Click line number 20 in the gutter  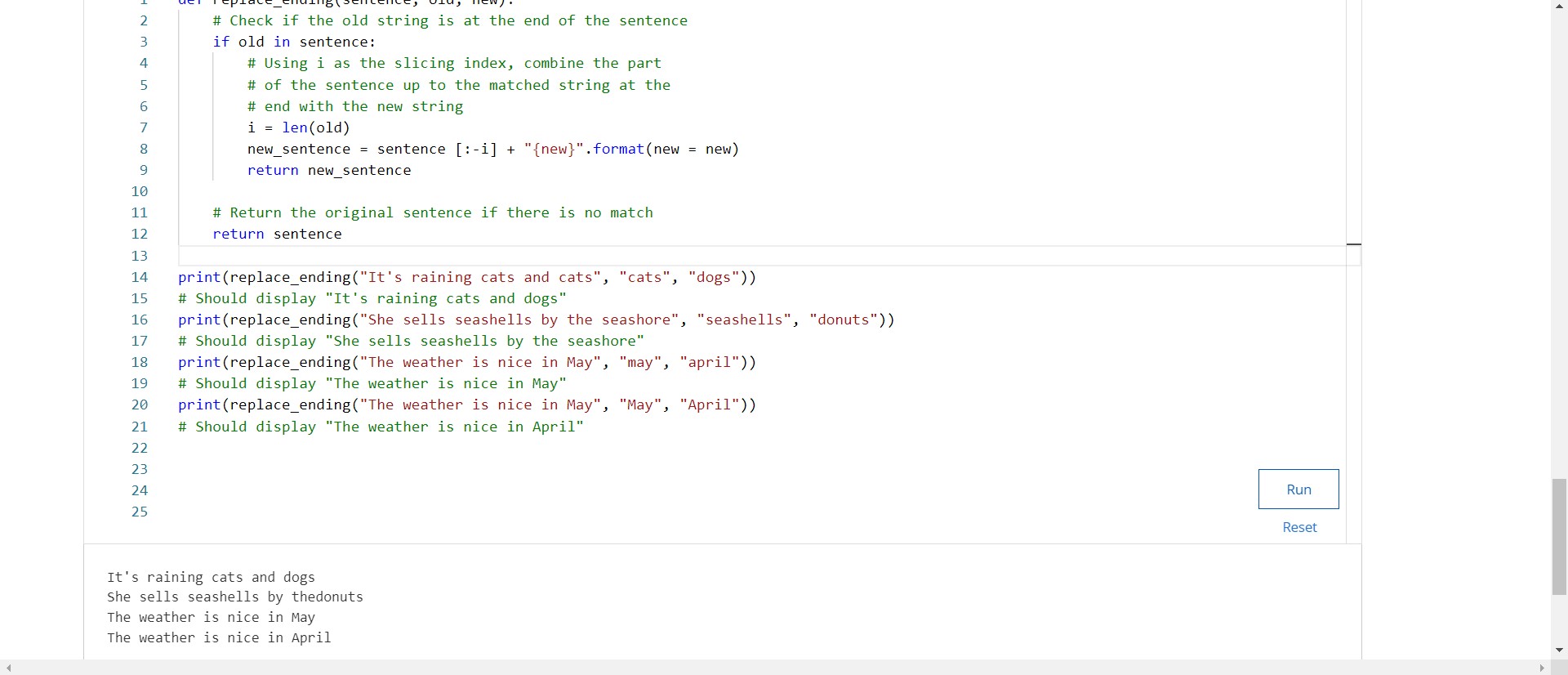click(140, 405)
